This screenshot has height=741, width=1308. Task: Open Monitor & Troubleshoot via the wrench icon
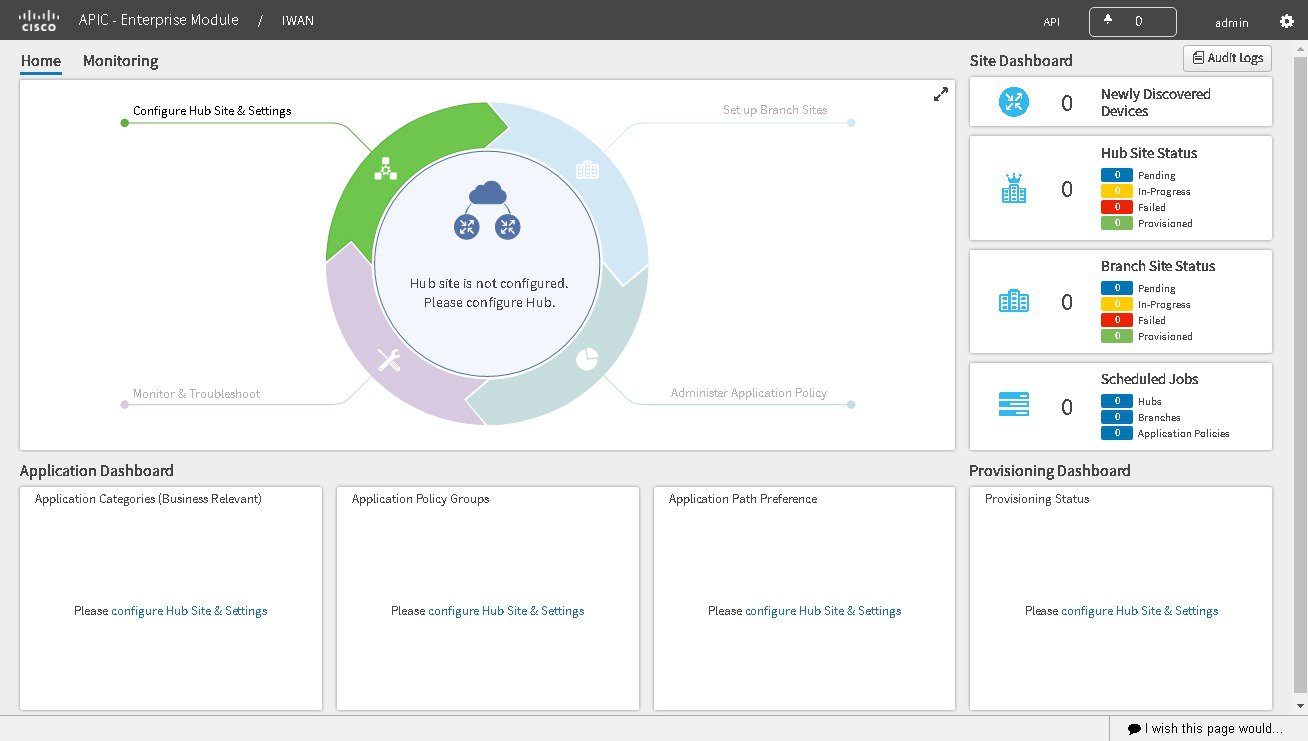[388, 362]
